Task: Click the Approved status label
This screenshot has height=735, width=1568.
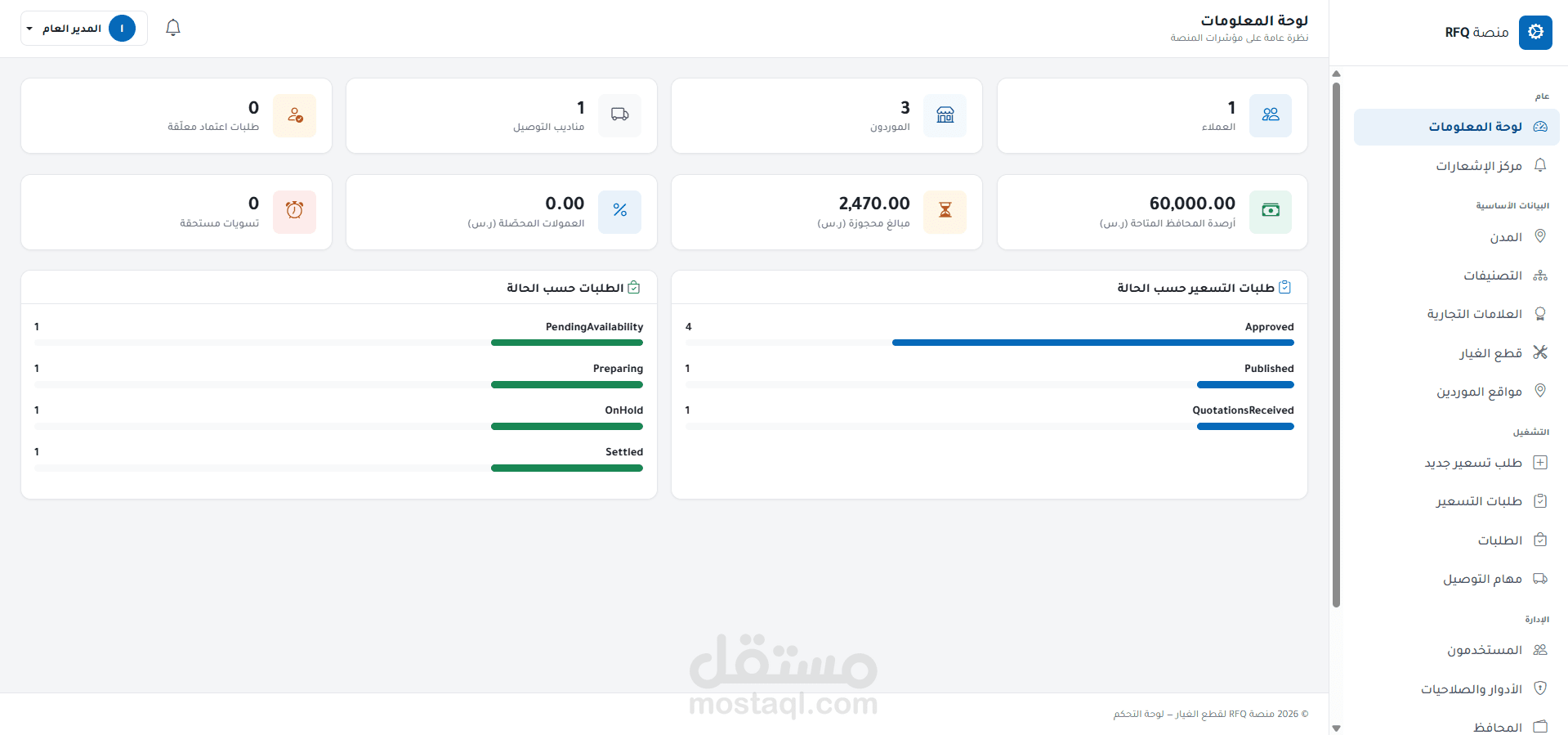Action: pyautogui.click(x=1269, y=327)
